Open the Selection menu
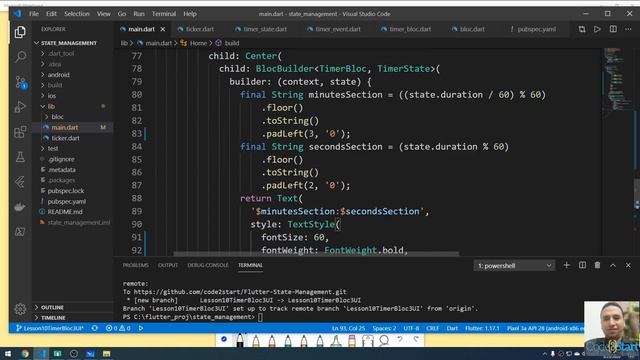Screen dimensions: 640x360 coord(76,14)
